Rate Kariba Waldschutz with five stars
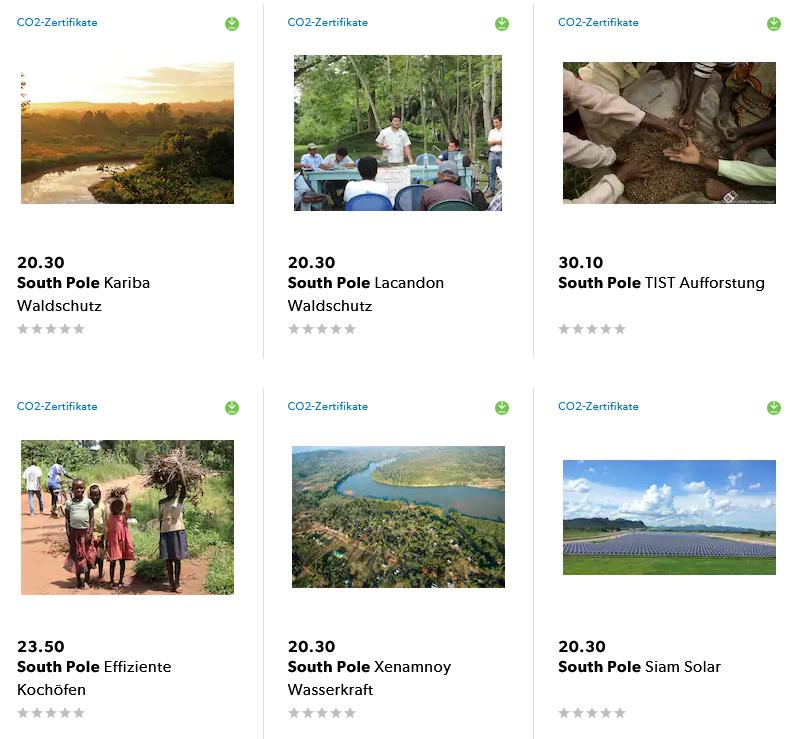 click(x=79, y=329)
